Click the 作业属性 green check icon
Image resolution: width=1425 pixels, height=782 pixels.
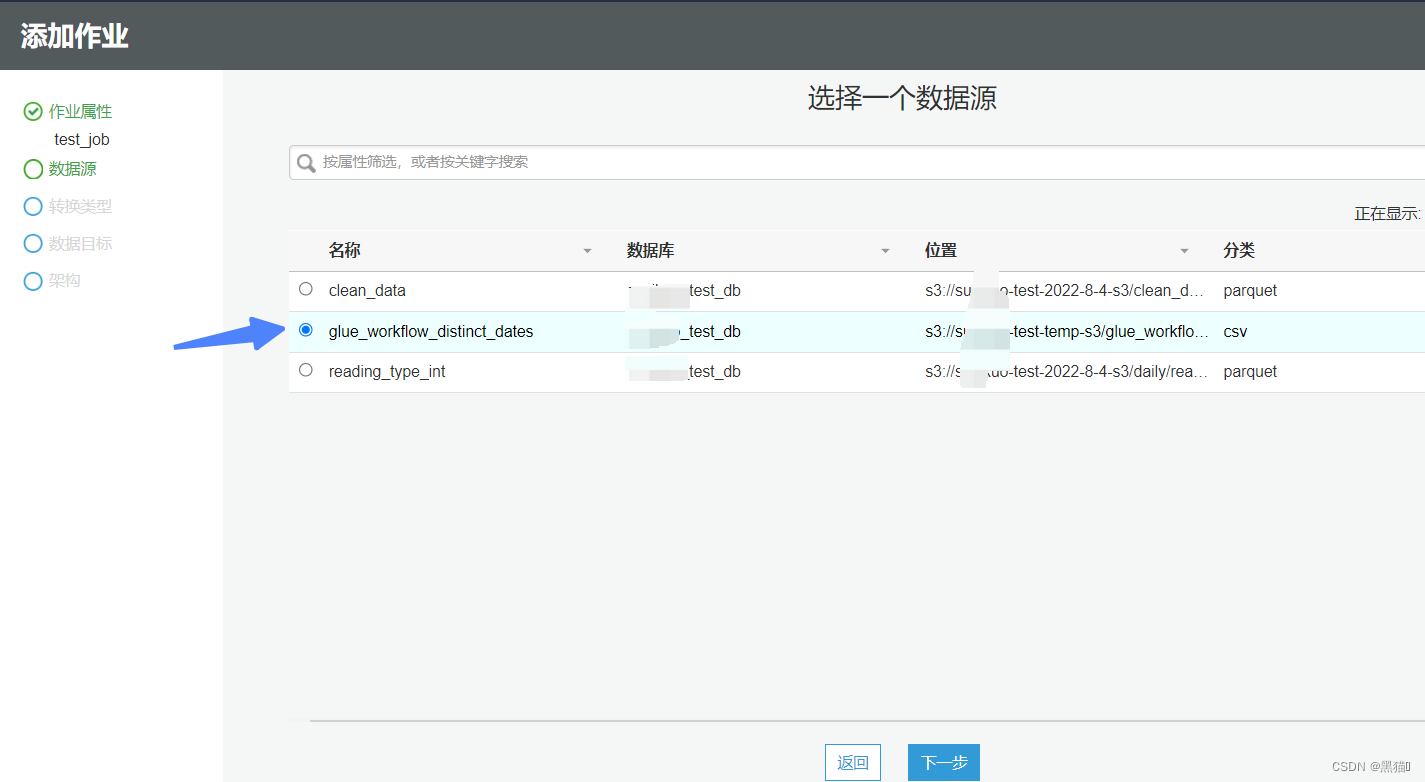(x=33, y=112)
